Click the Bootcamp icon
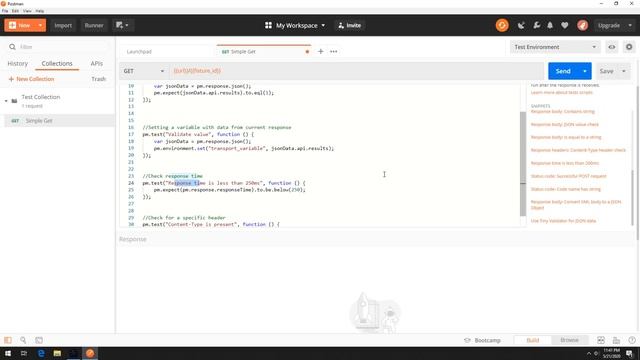Viewport: 640px width, 360px height. click(467, 340)
